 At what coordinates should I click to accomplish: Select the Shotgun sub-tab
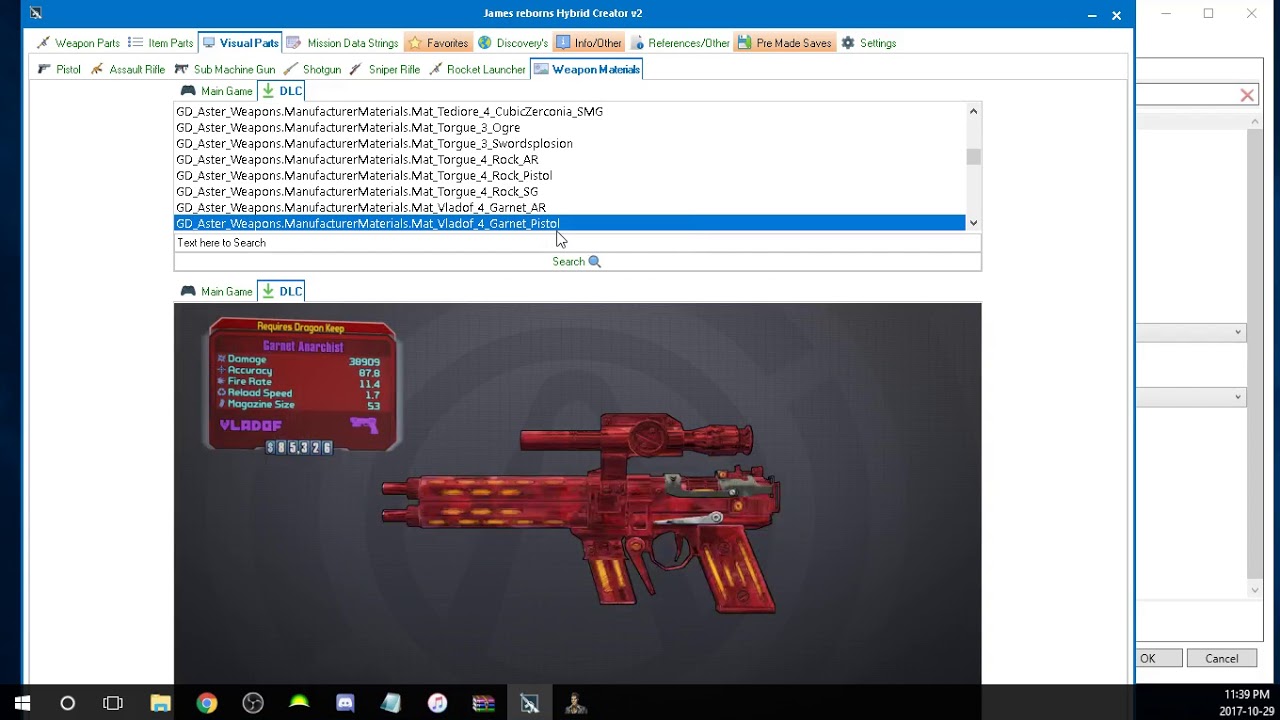coord(312,69)
